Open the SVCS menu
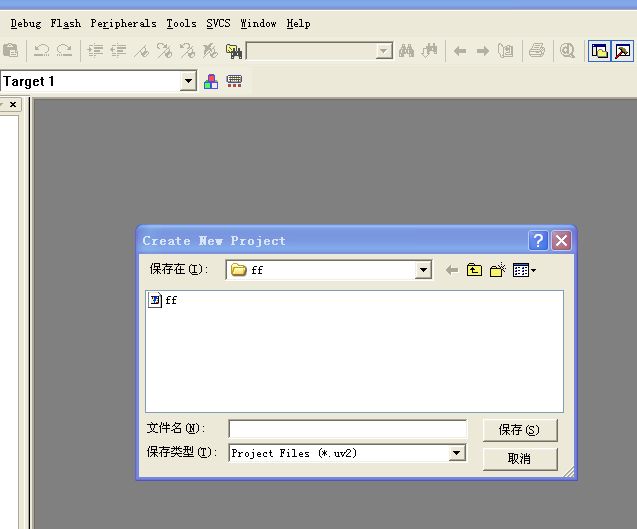637x529 pixels. click(x=218, y=24)
